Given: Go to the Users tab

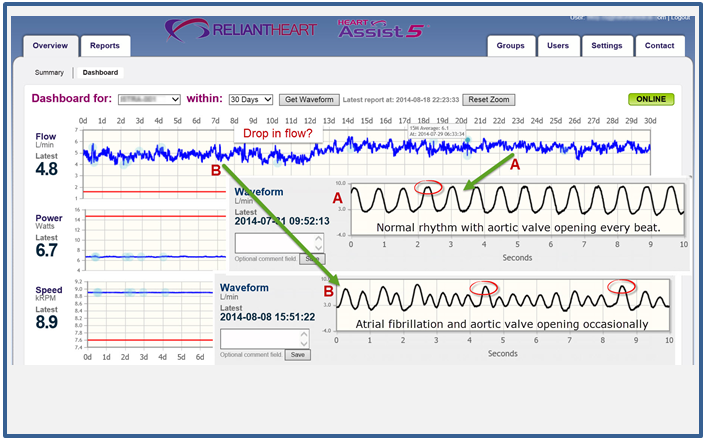Looking at the screenshot, I should (558, 46).
